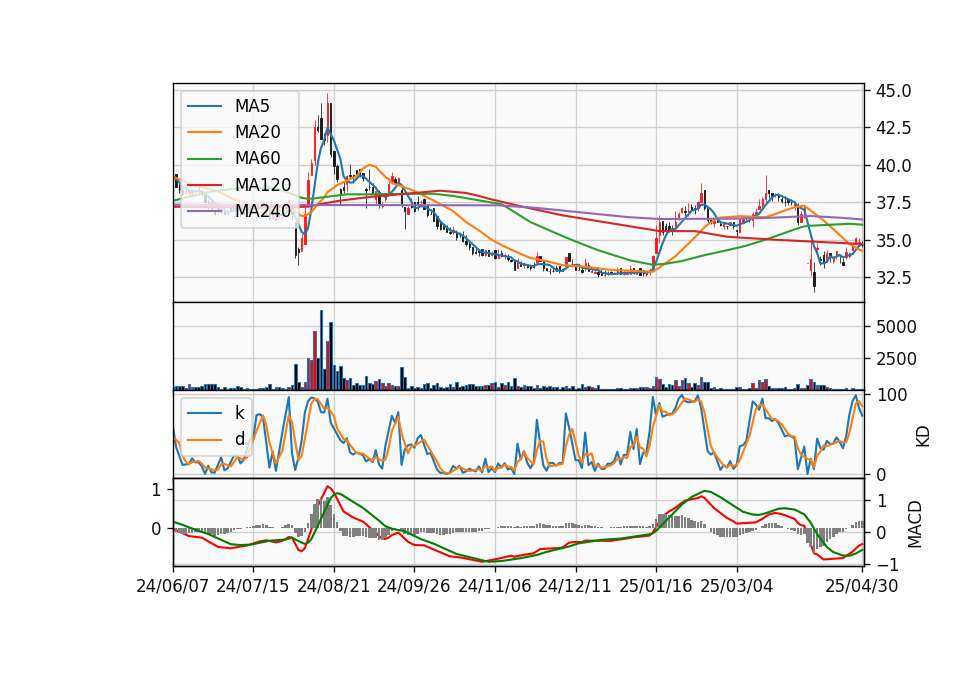Click the 24/06/07 date axis label
960x690 pixels.
[173, 586]
